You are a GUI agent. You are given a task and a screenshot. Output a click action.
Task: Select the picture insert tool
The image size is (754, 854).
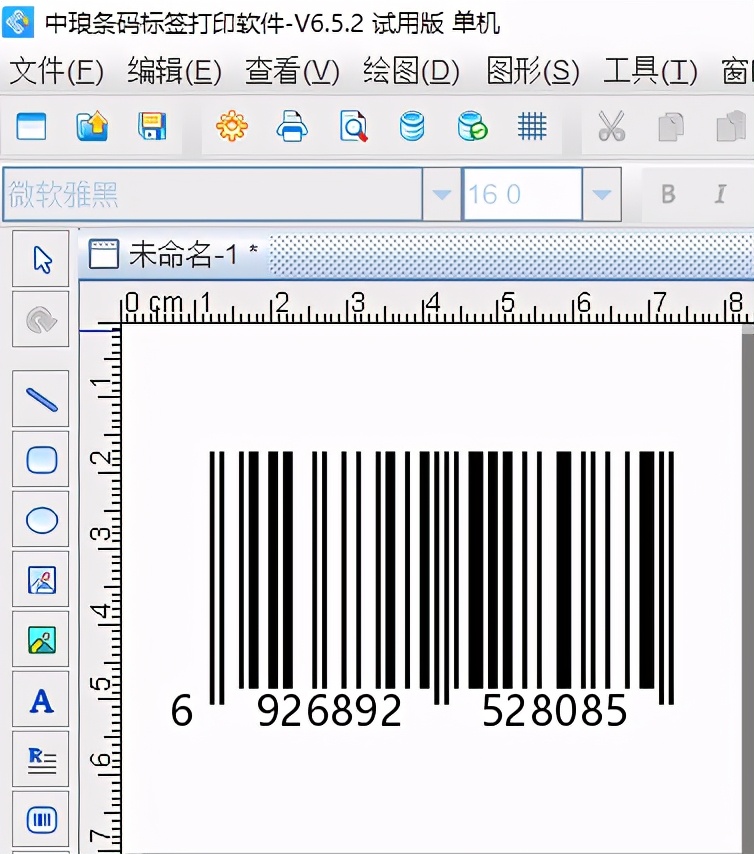(x=41, y=639)
